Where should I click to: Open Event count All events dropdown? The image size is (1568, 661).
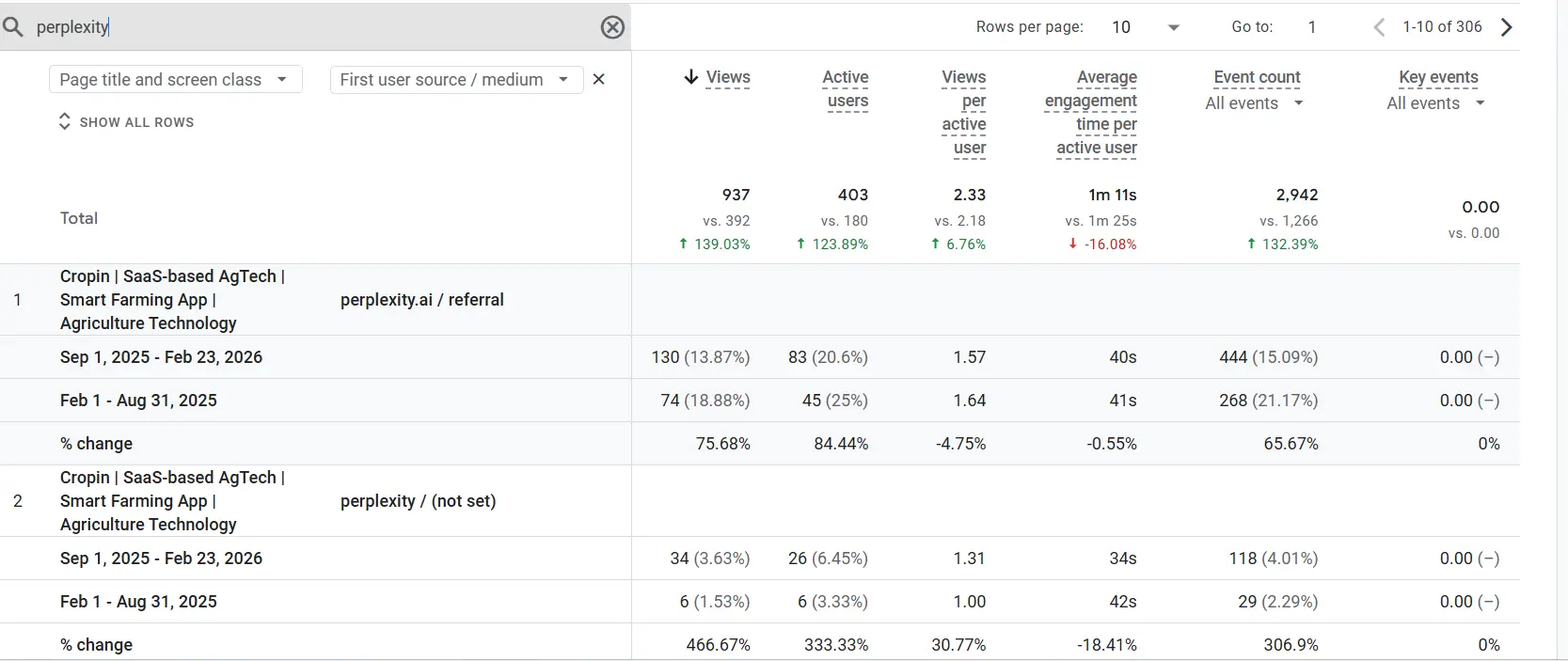(x=1254, y=103)
